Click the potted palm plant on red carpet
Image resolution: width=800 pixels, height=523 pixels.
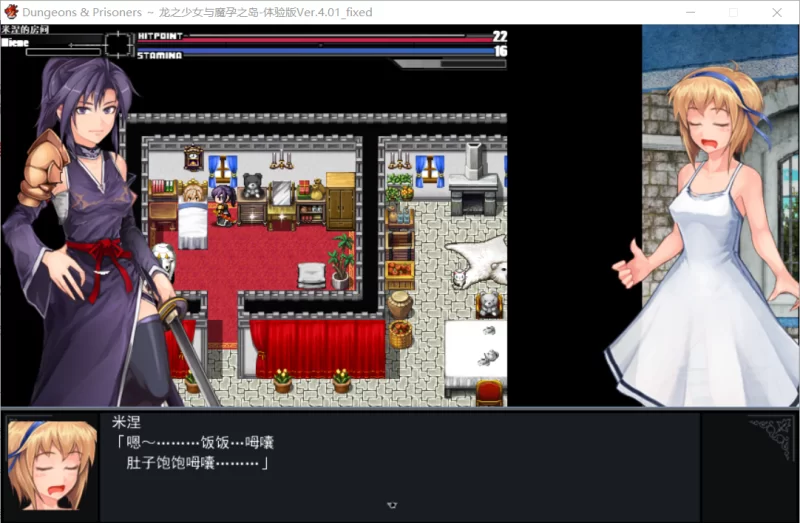341,261
